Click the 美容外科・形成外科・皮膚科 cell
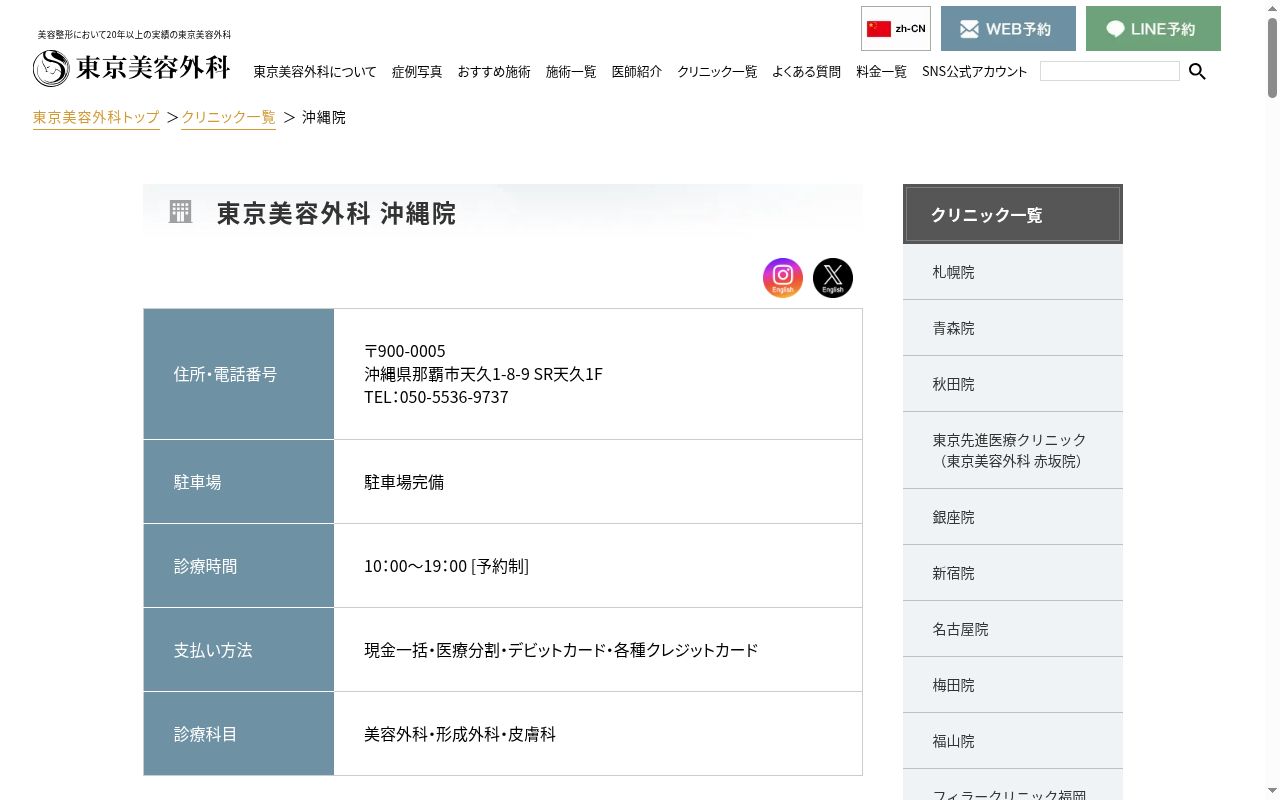Image resolution: width=1280 pixels, height=800 pixels. click(598, 734)
